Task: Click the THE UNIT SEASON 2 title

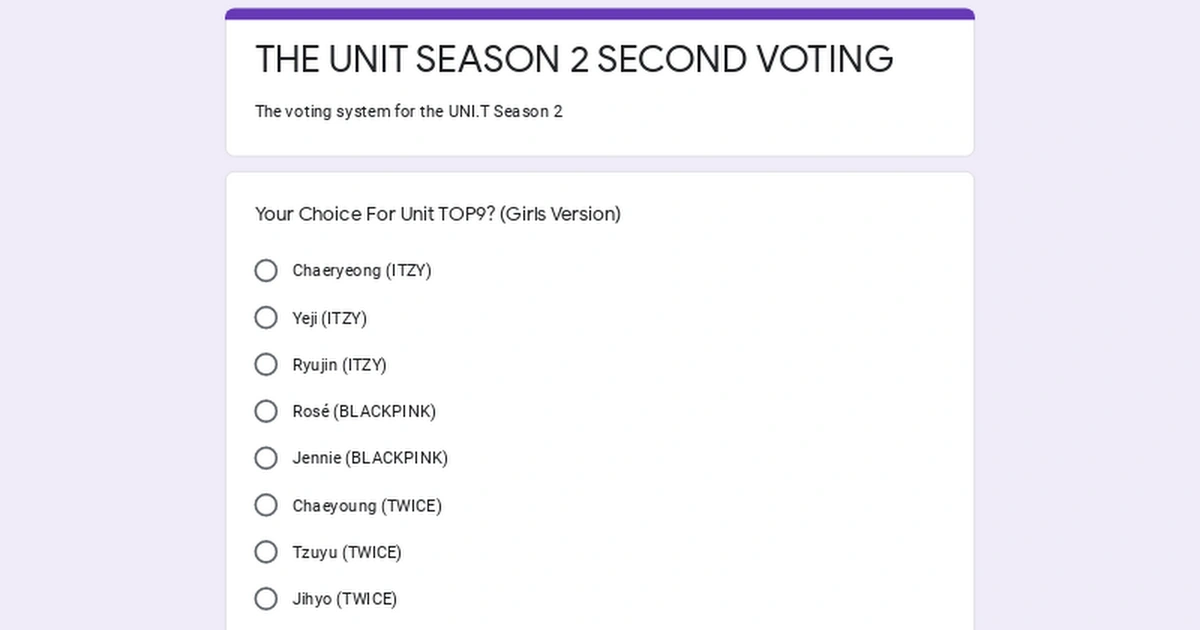Action: (574, 60)
